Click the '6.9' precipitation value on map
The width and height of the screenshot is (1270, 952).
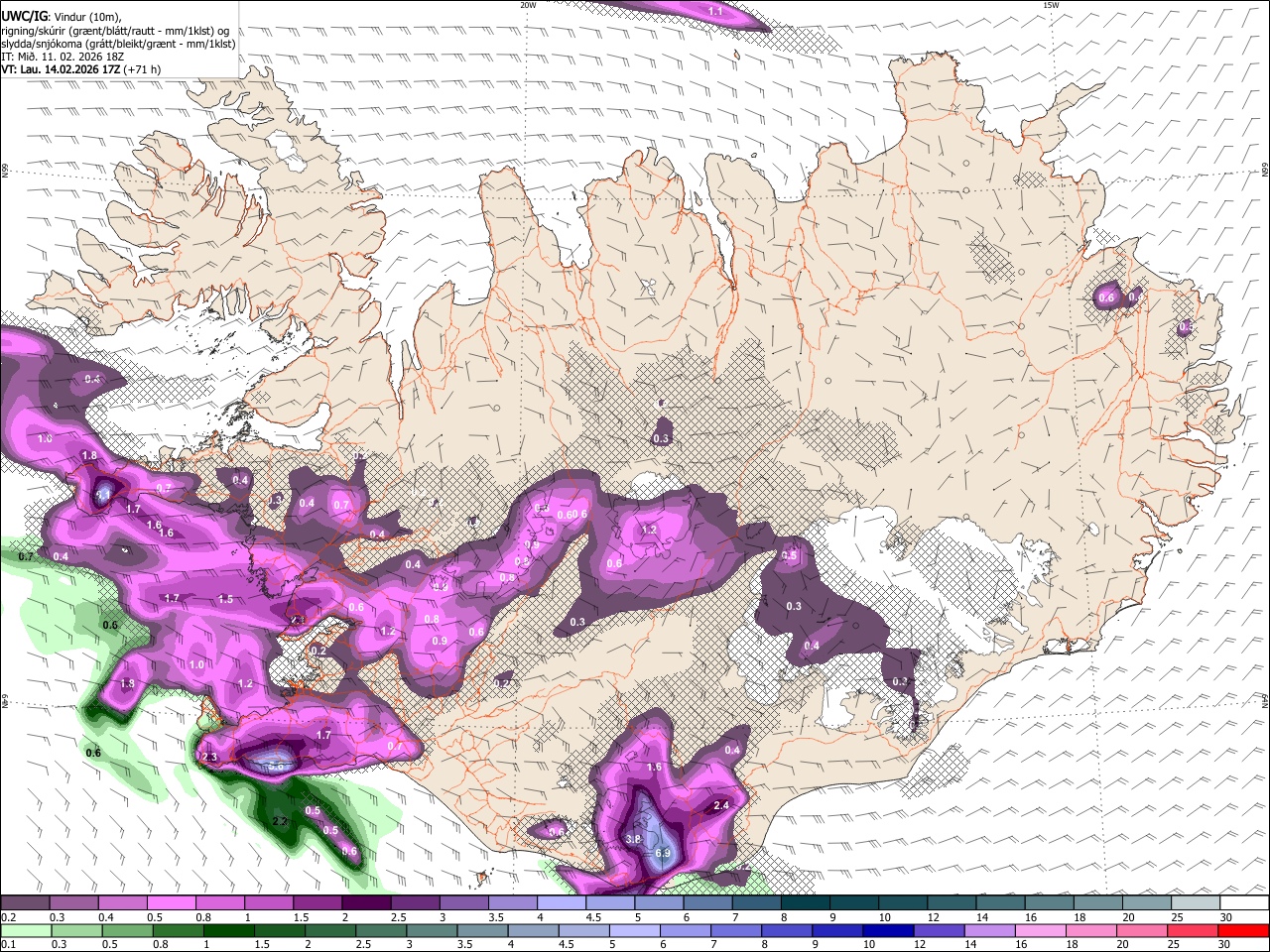[663, 853]
